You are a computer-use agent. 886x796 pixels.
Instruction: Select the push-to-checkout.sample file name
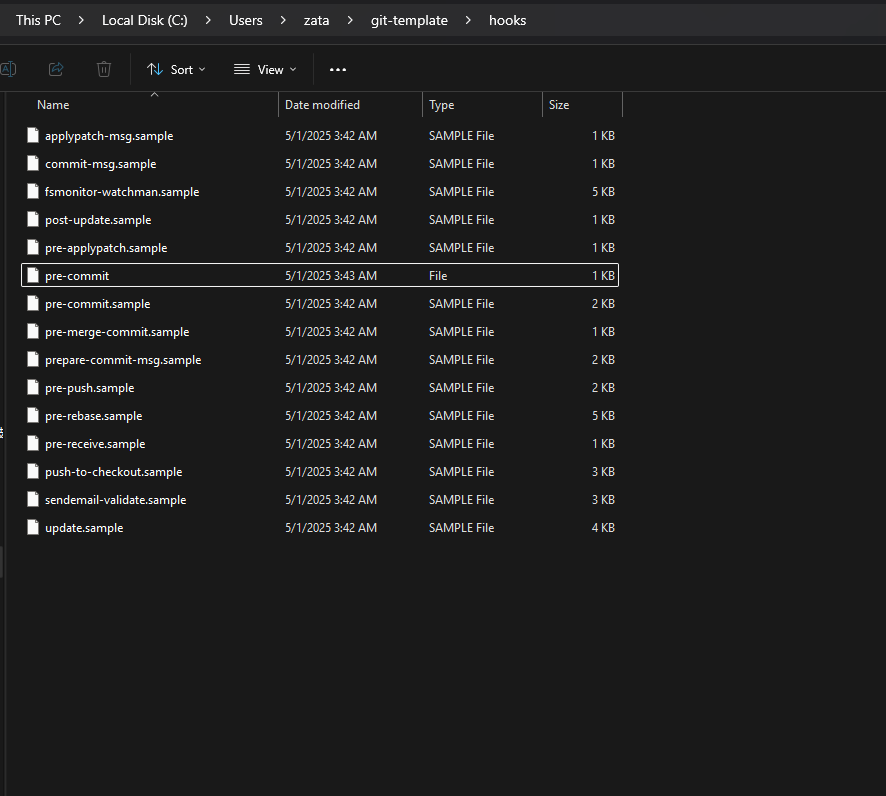coord(114,472)
